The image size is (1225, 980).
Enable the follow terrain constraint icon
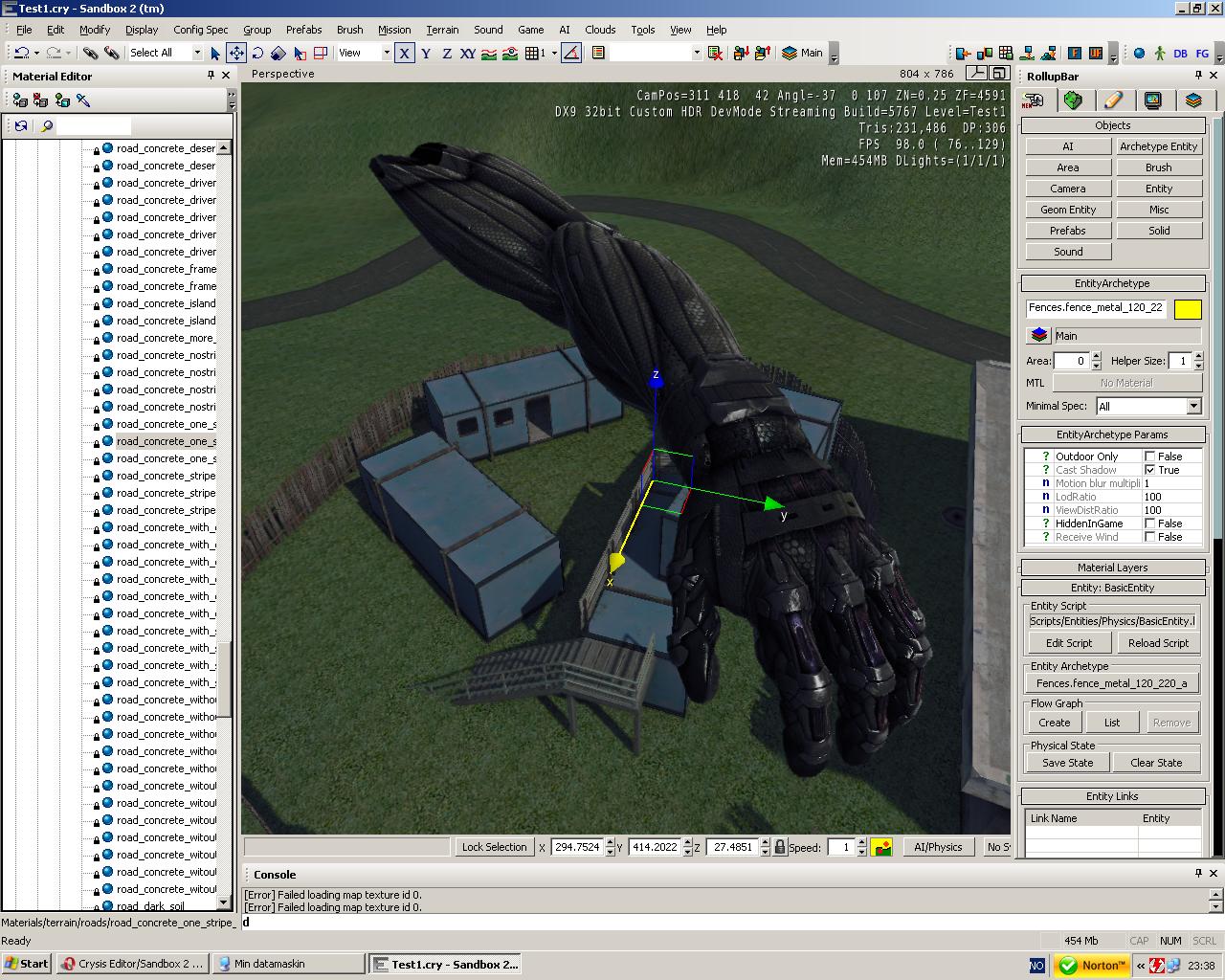[488, 53]
